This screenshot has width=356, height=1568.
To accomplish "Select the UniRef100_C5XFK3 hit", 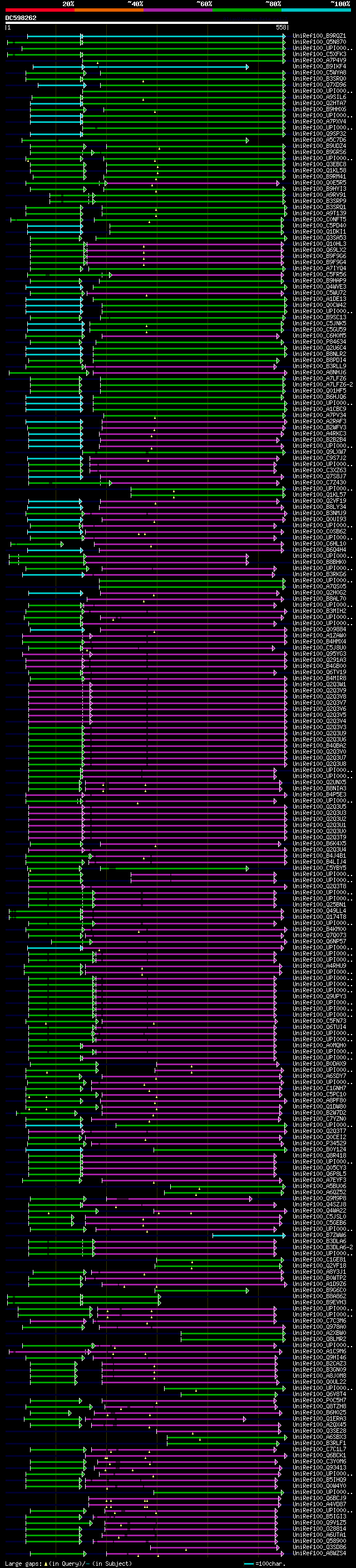I will tap(319, 54).
